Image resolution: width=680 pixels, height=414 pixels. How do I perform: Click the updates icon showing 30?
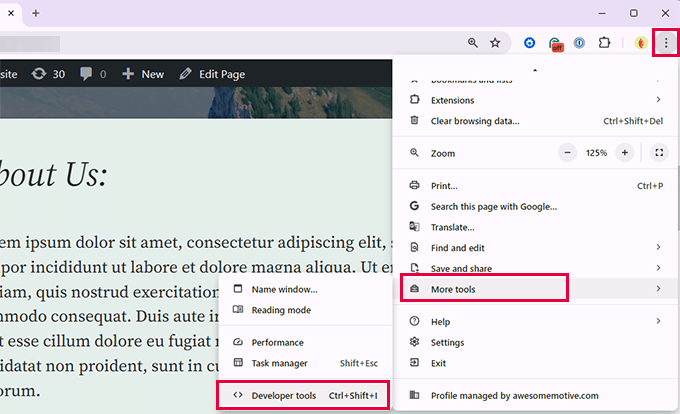click(x=48, y=74)
